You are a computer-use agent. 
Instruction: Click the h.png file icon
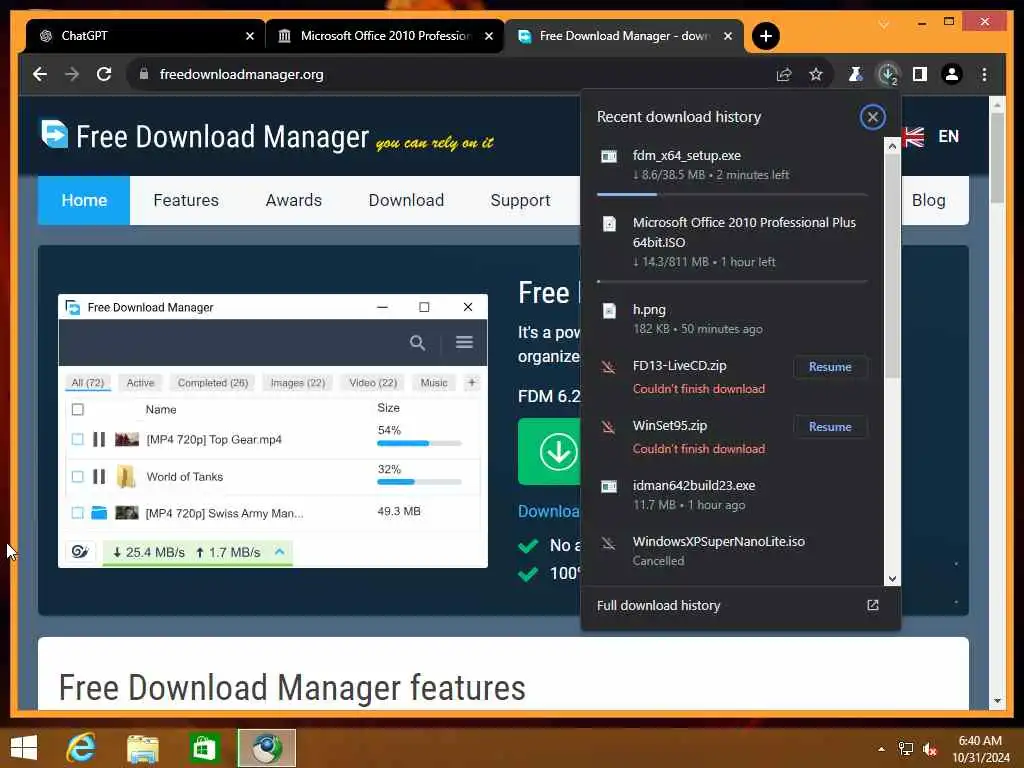pos(609,311)
